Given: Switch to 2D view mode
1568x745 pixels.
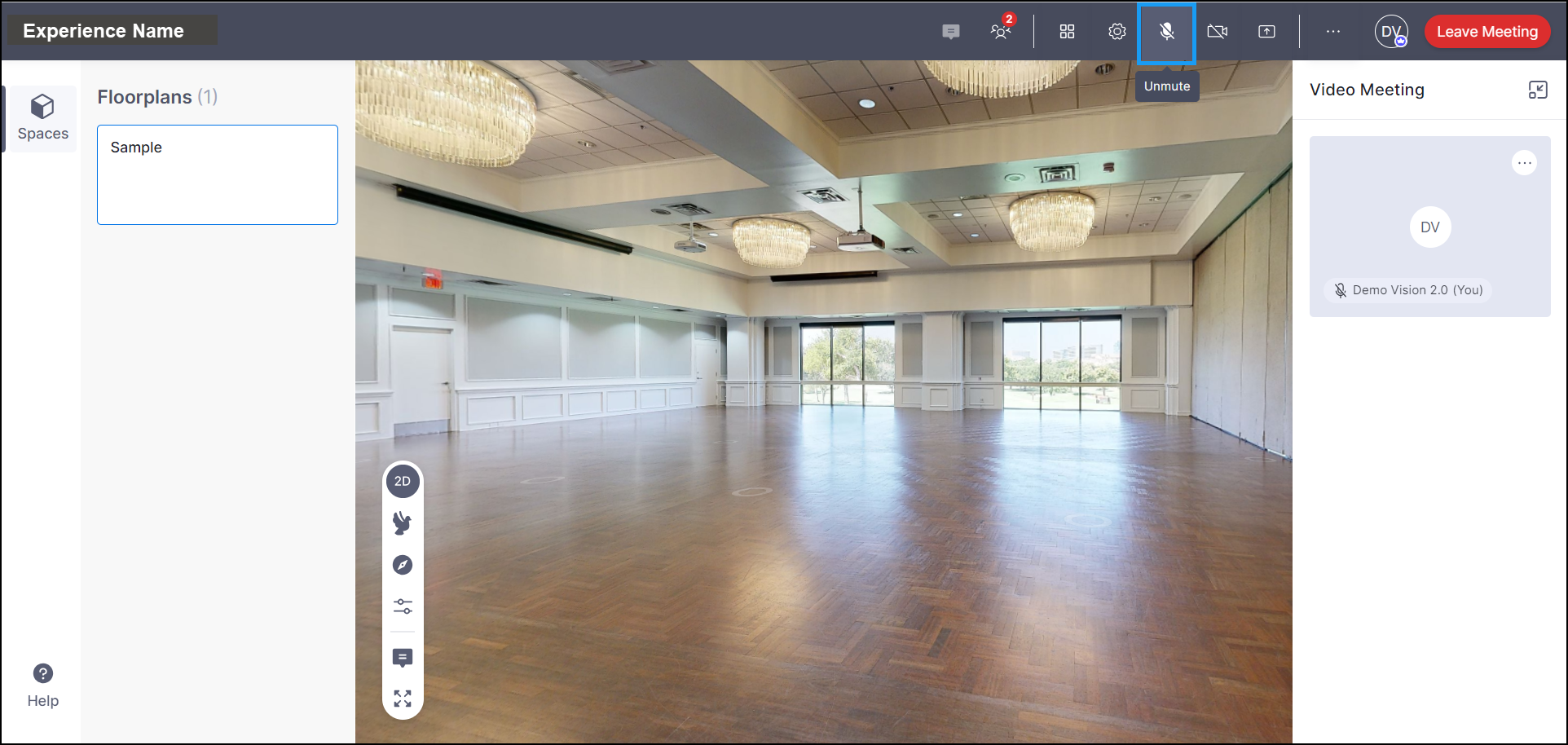Looking at the screenshot, I should point(403,481).
